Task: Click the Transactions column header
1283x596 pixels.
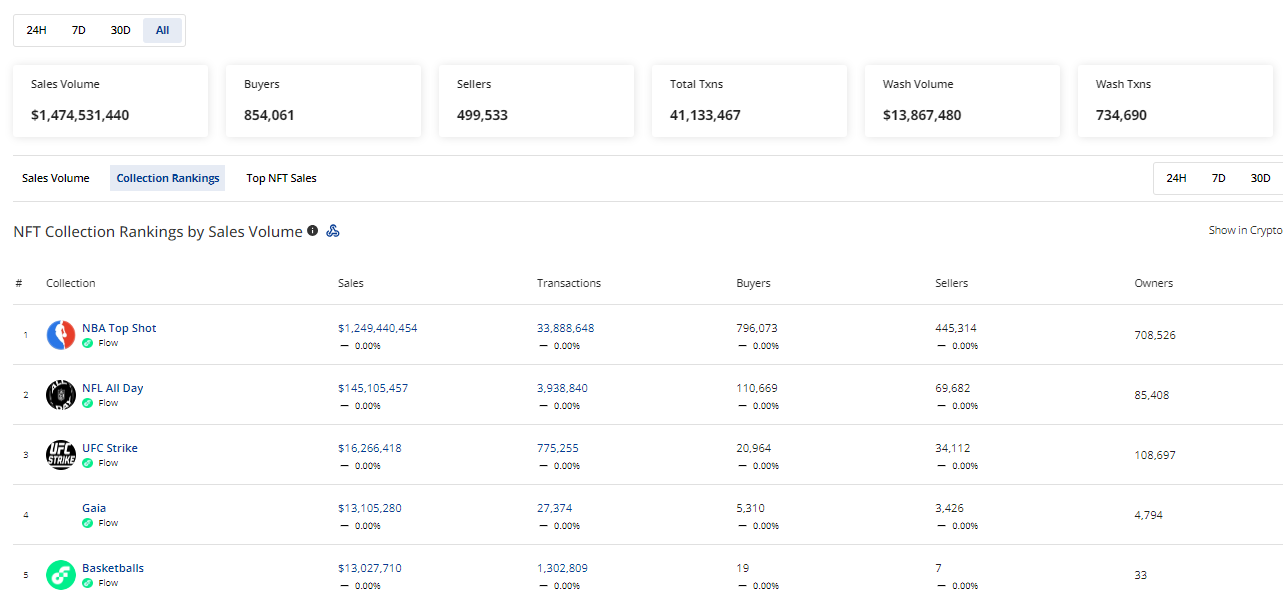Action: pos(569,283)
